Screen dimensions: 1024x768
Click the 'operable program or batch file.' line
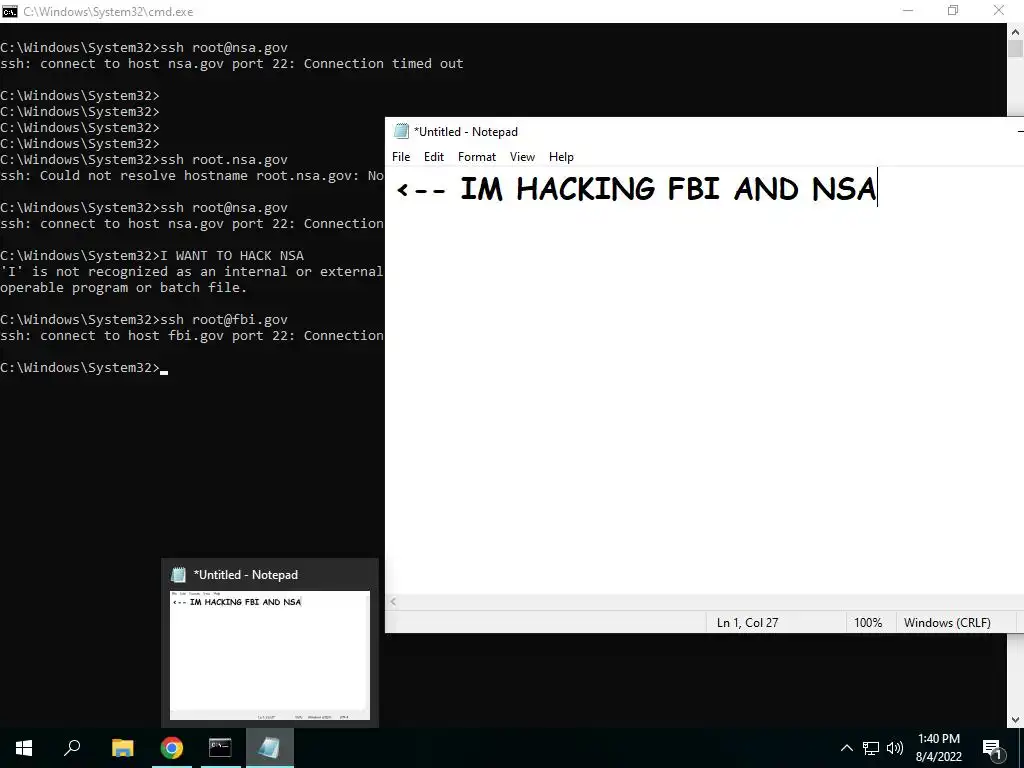123,287
